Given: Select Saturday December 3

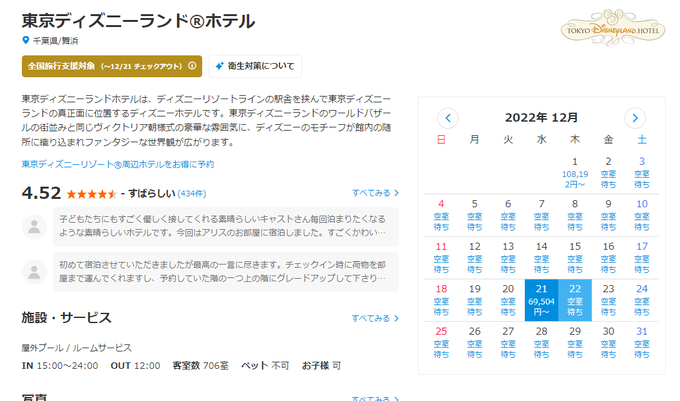Looking at the screenshot, I should click(x=642, y=173).
